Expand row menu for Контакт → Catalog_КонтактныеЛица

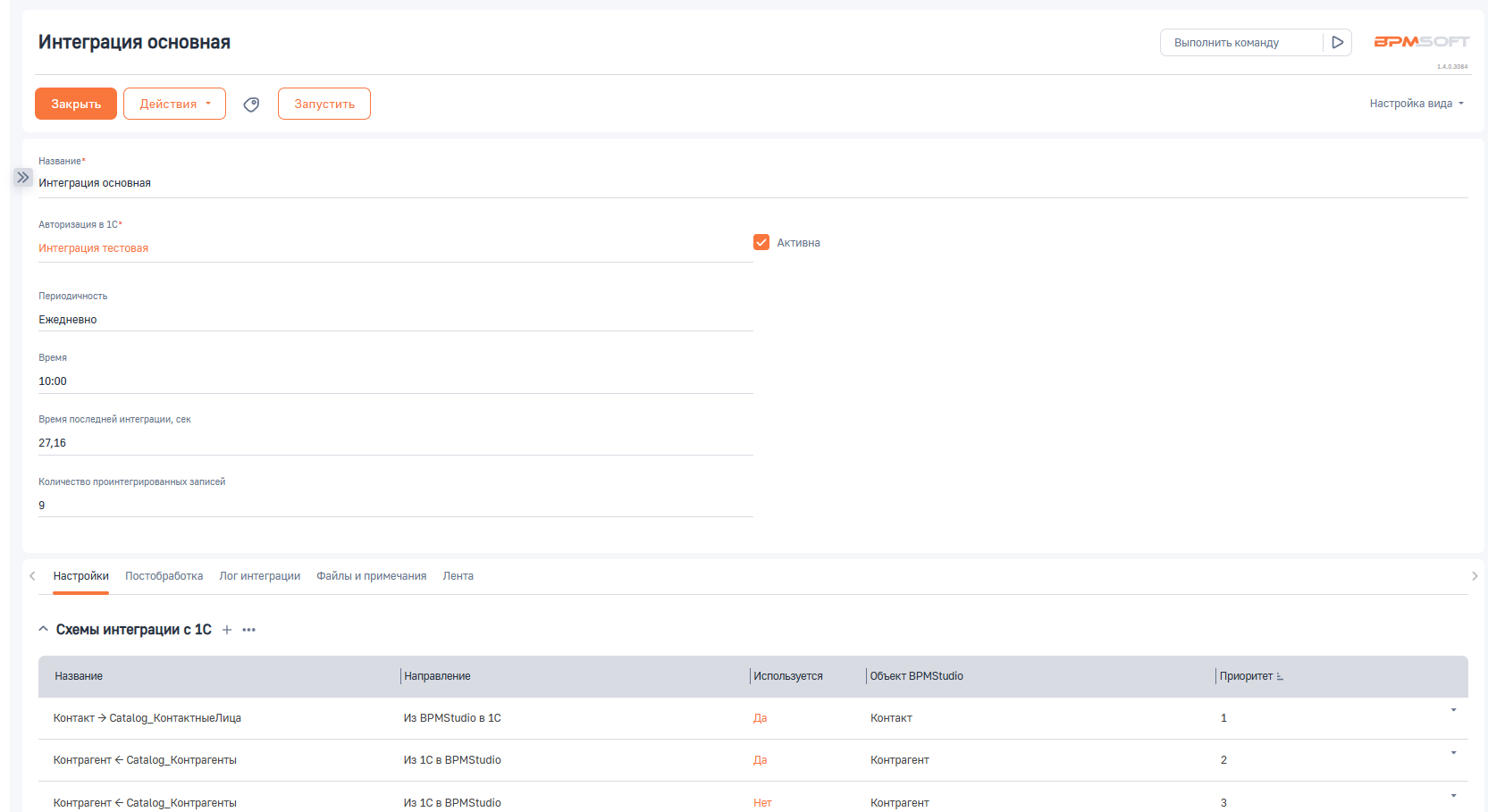pos(1453,710)
